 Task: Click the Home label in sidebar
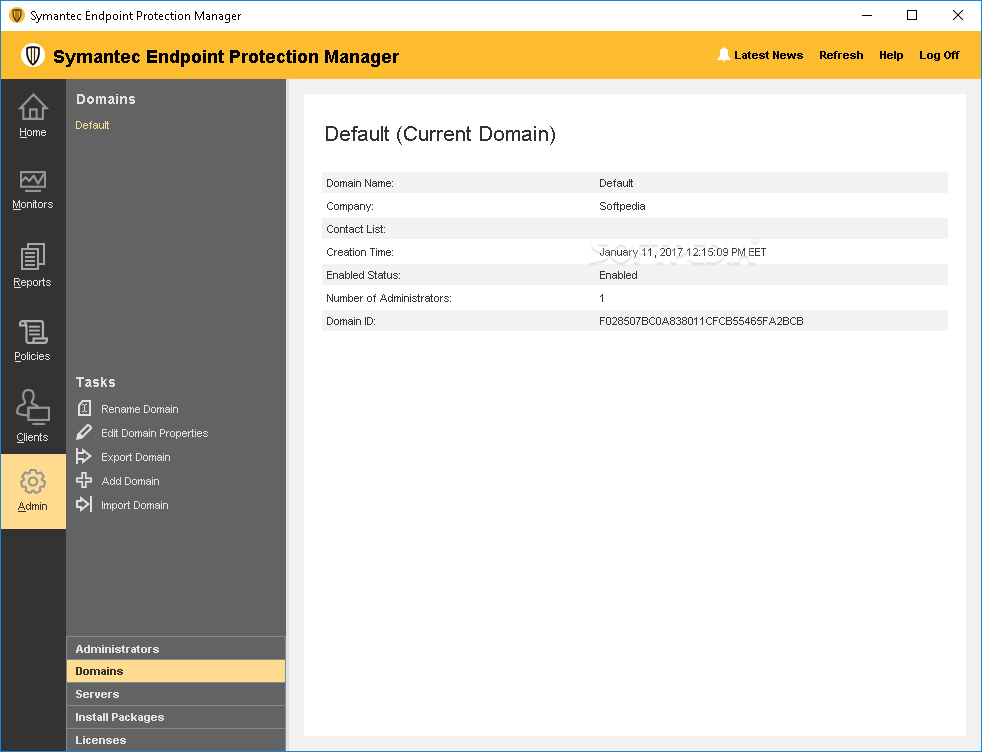coord(33,132)
